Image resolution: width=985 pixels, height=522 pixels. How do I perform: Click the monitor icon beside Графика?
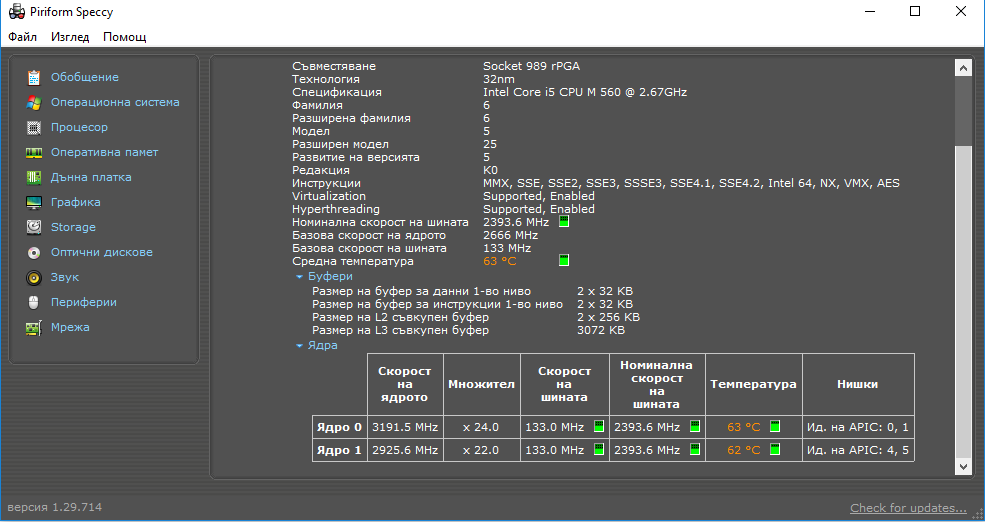point(34,202)
